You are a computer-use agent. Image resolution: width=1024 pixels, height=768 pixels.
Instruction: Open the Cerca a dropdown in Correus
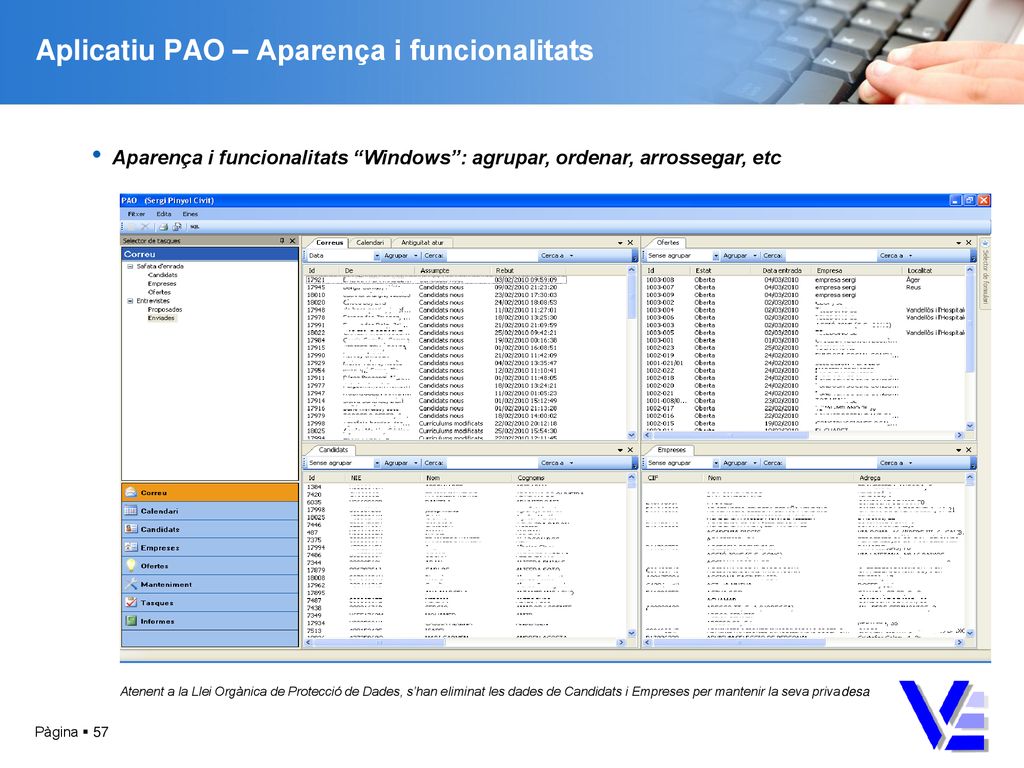coord(556,256)
